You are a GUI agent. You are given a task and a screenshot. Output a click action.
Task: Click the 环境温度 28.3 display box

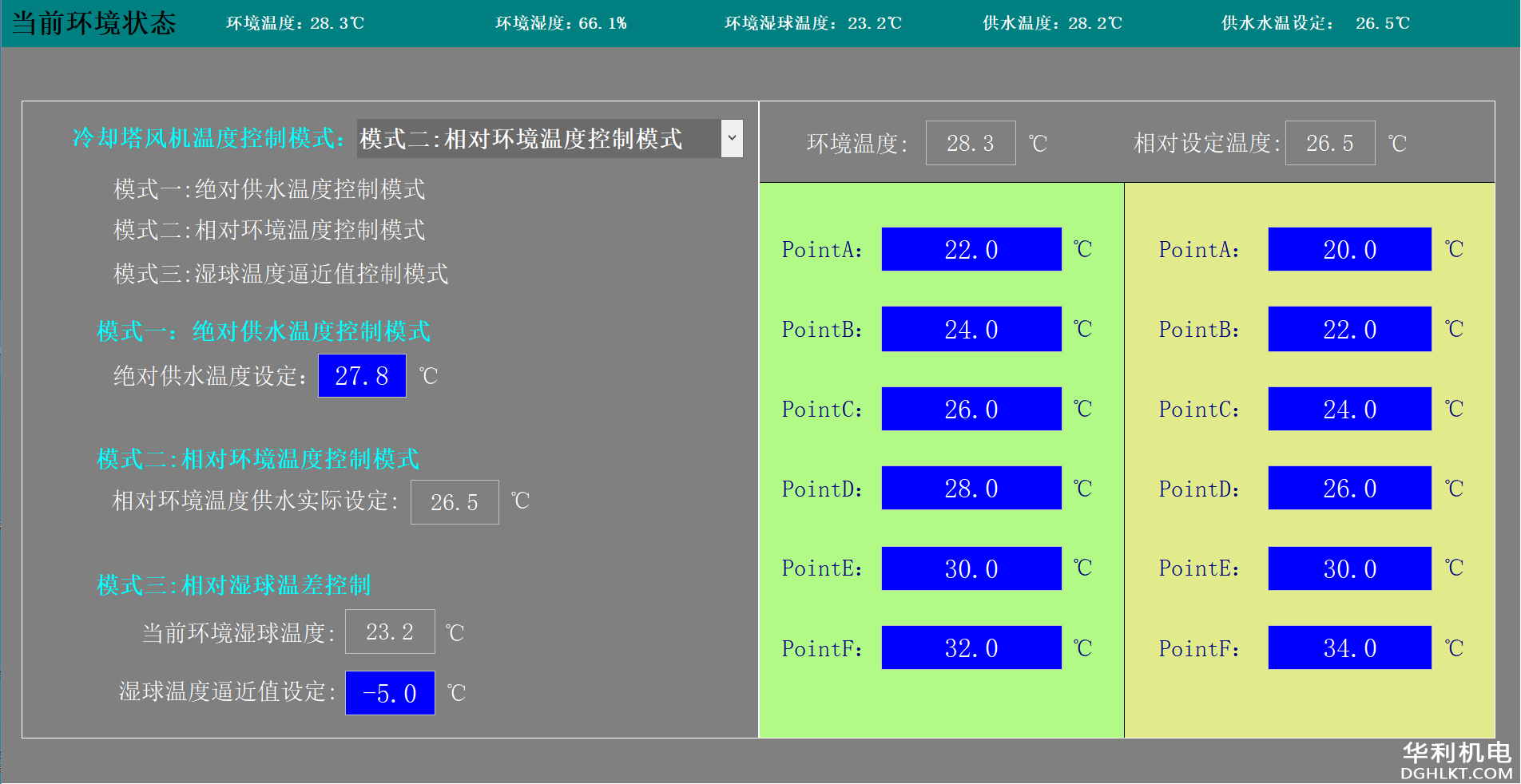(971, 143)
